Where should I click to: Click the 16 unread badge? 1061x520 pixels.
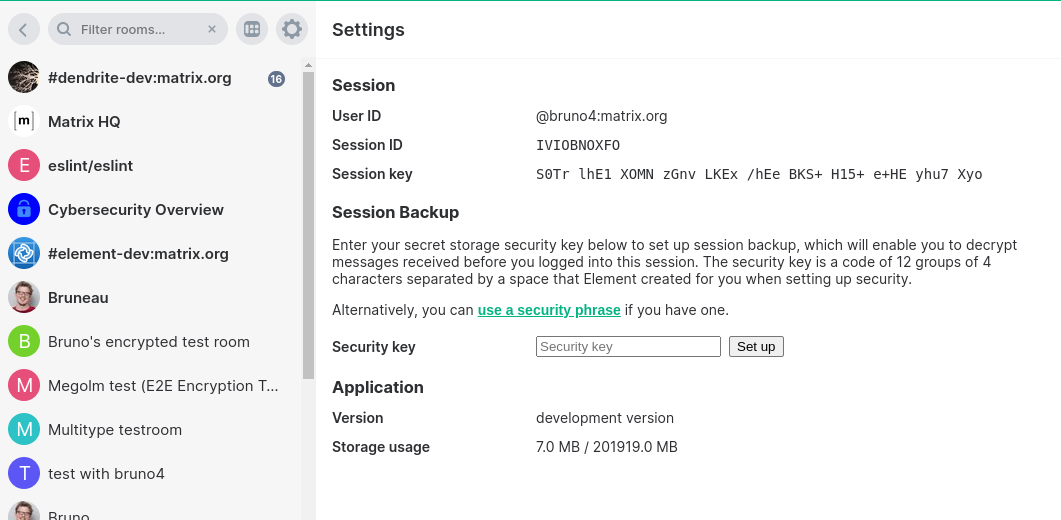coord(277,79)
